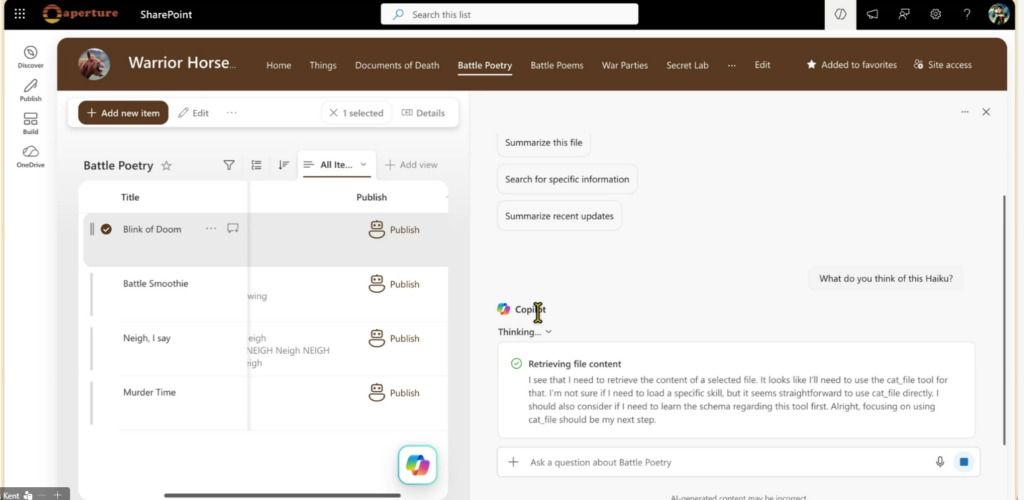This screenshot has width=1024, height=500.
Task: Choose Summarize recent updates suggestion
Action: 559,216
